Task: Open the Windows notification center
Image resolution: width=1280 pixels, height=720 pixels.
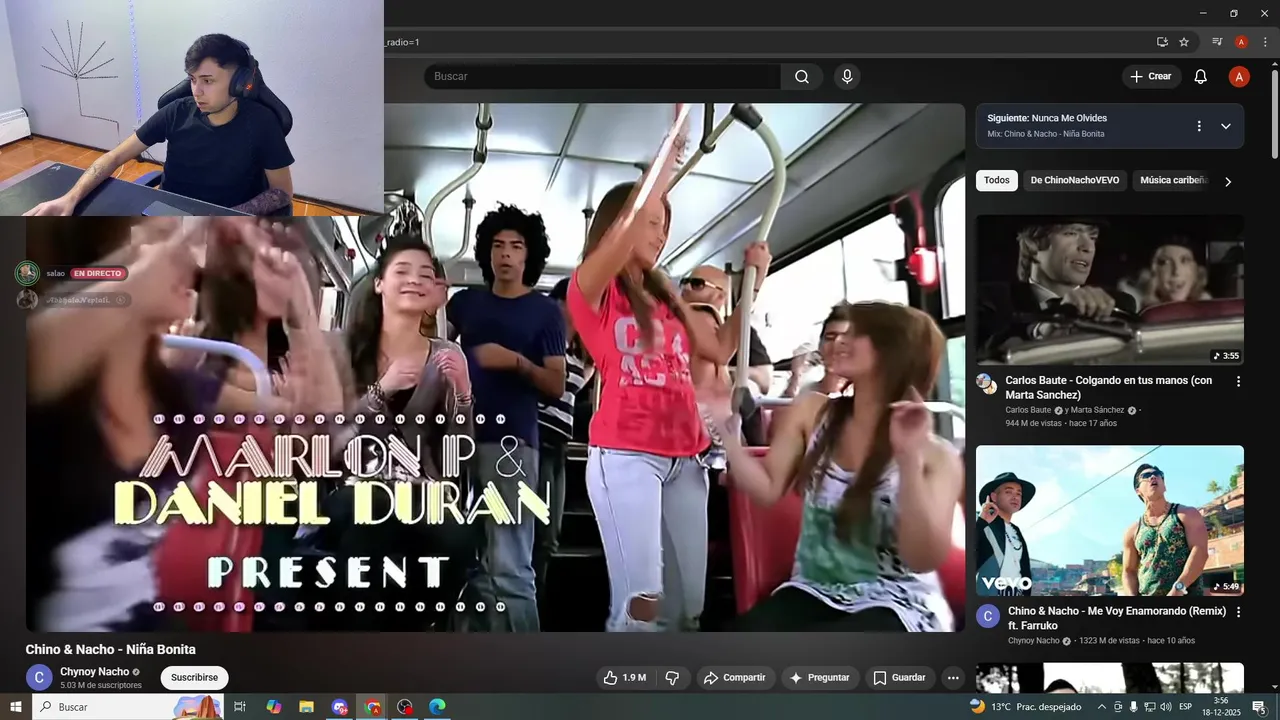Action: (x=1259, y=707)
